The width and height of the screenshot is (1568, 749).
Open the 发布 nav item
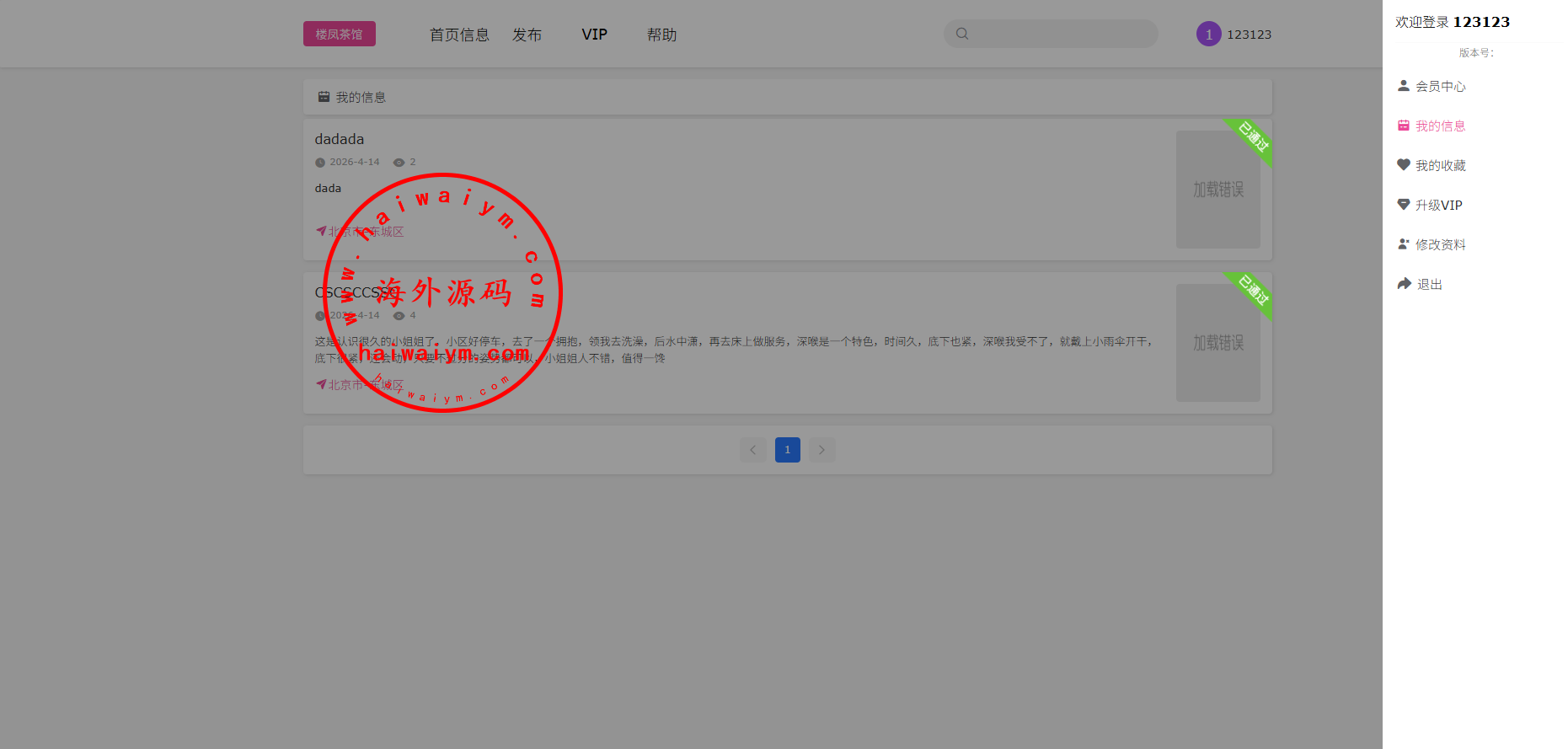pos(527,35)
